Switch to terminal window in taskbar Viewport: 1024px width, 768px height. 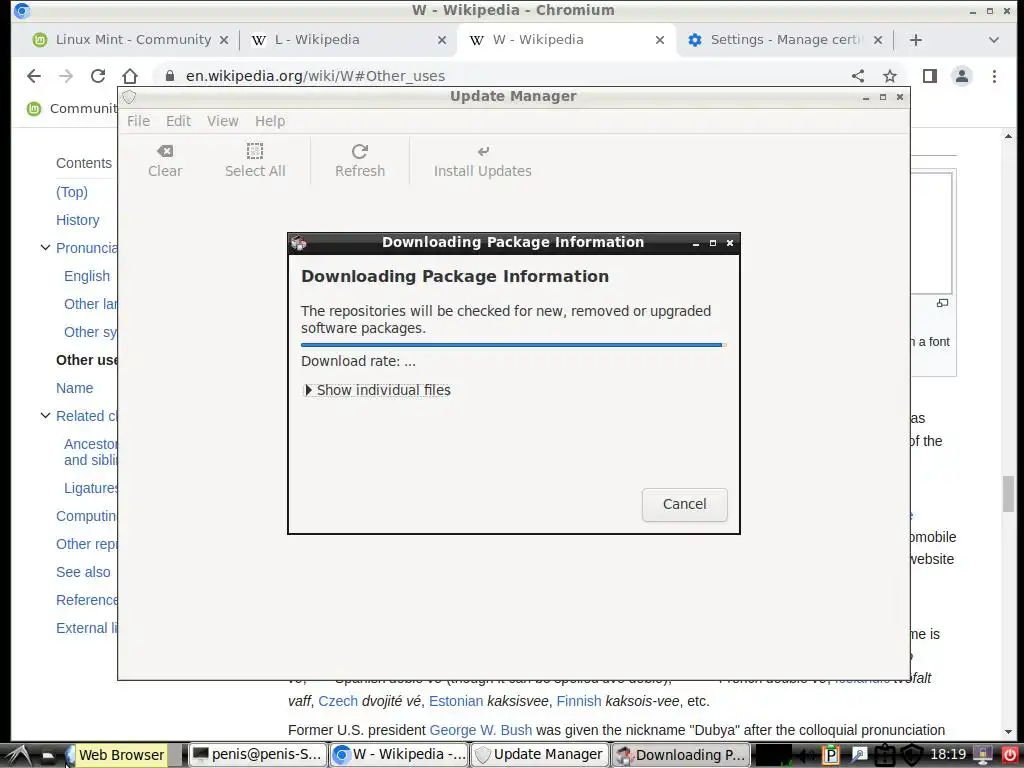[257, 755]
